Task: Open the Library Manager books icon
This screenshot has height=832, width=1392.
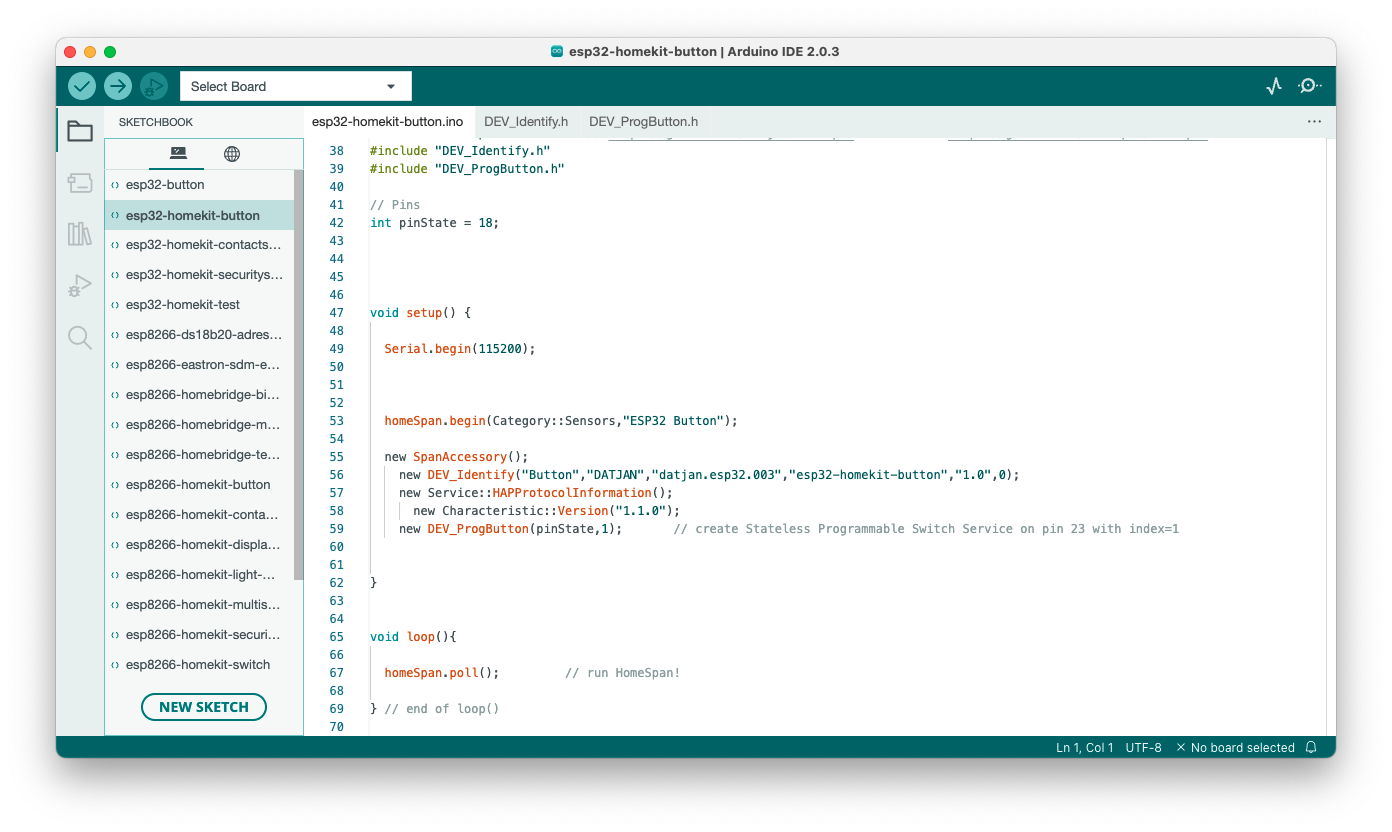Action: point(80,234)
